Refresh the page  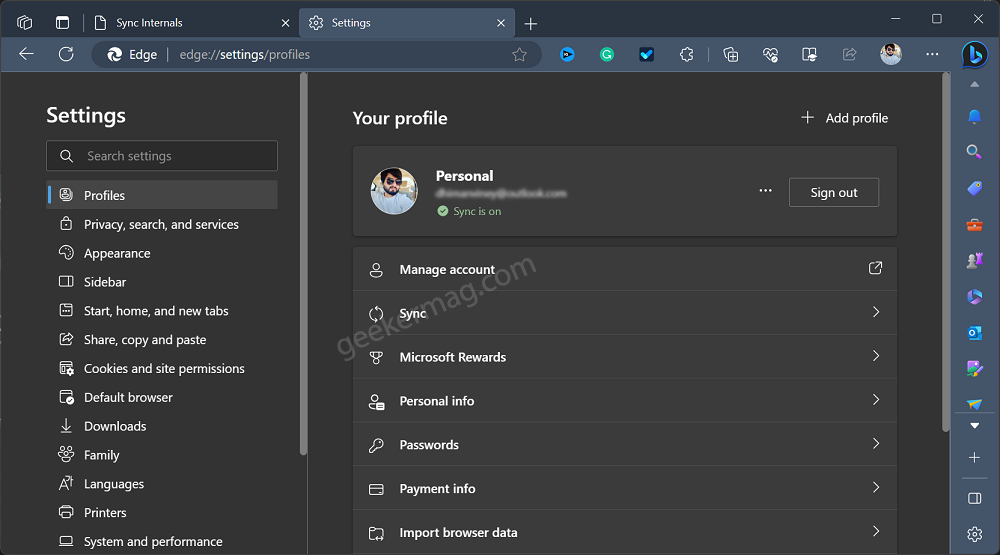tap(66, 54)
